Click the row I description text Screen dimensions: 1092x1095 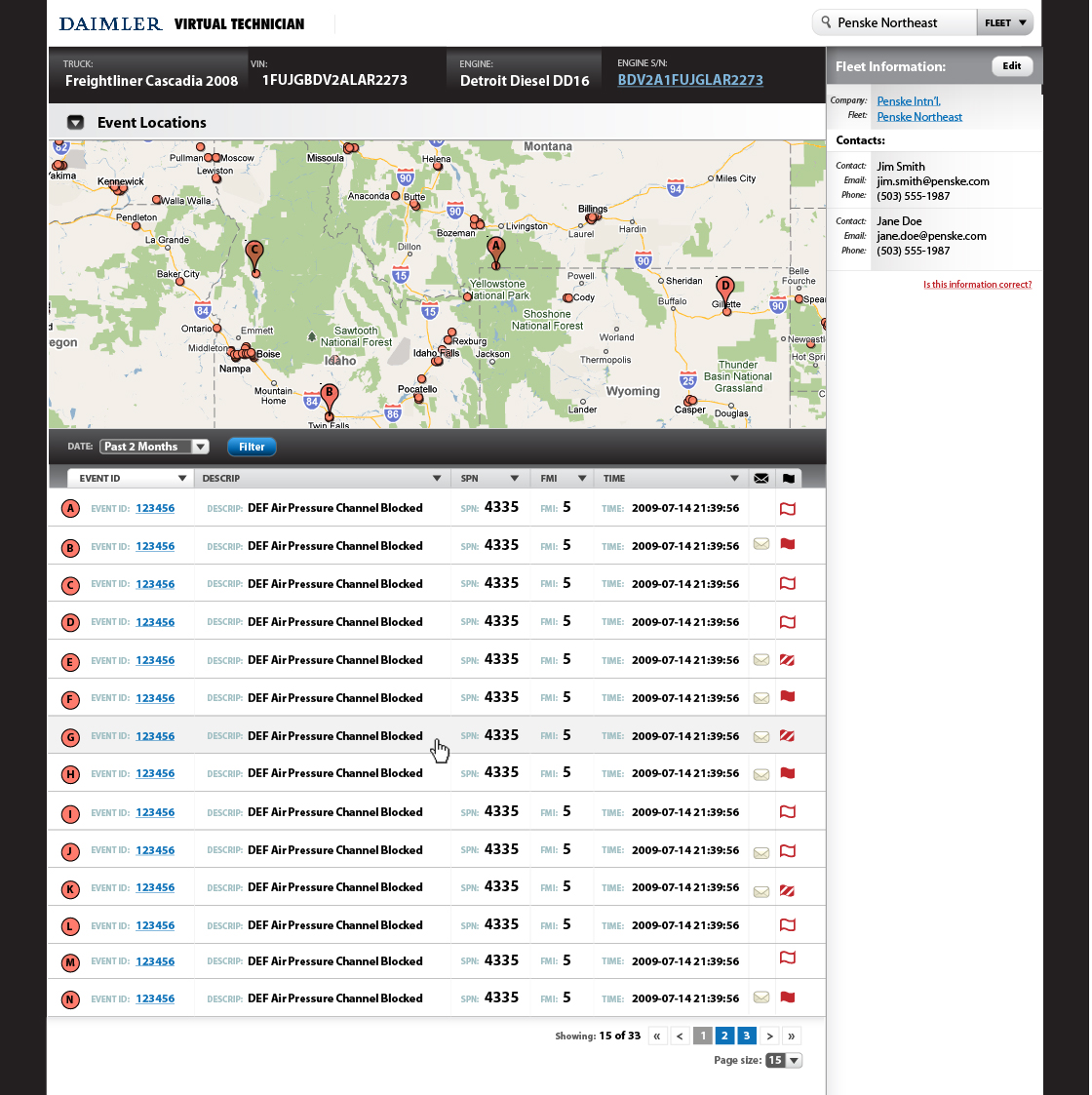[x=335, y=812]
